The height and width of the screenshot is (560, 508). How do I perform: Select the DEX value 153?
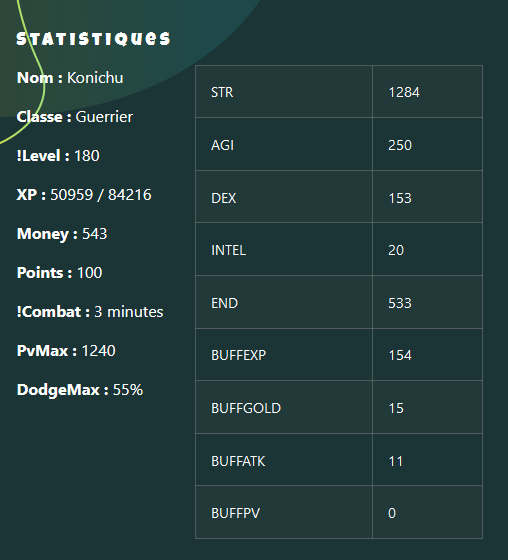coord(400,198)
